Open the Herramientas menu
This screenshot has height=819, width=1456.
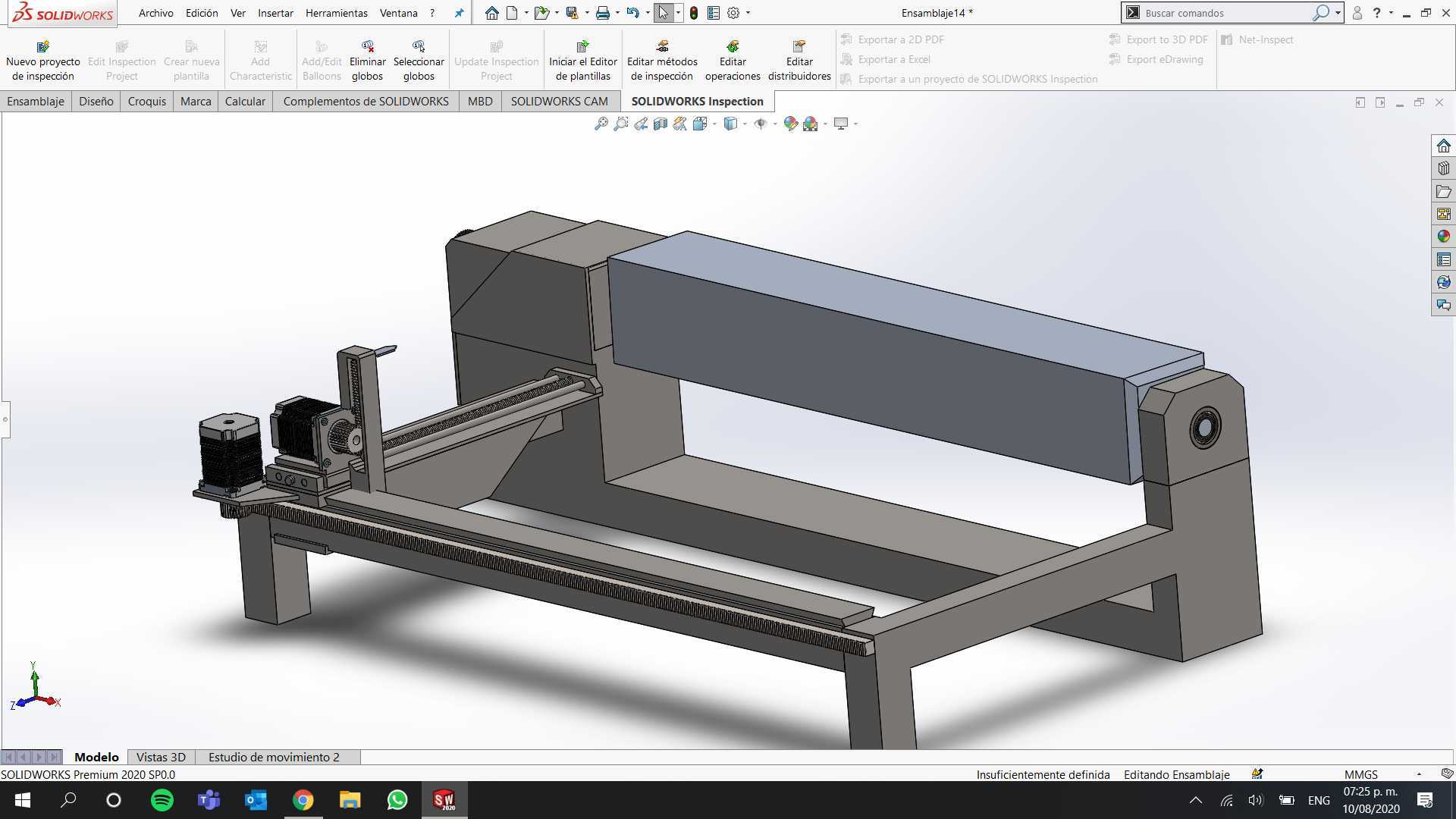(336, 13)
